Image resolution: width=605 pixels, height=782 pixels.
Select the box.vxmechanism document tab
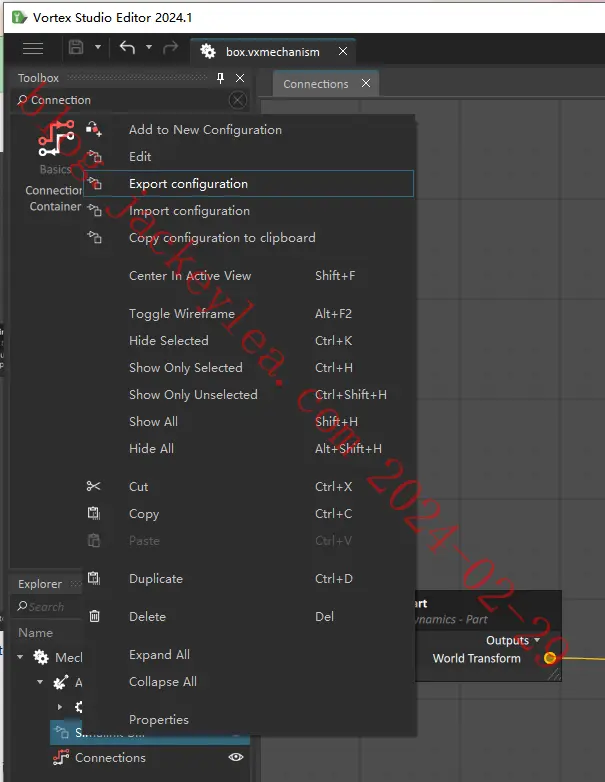pos(272,51)
